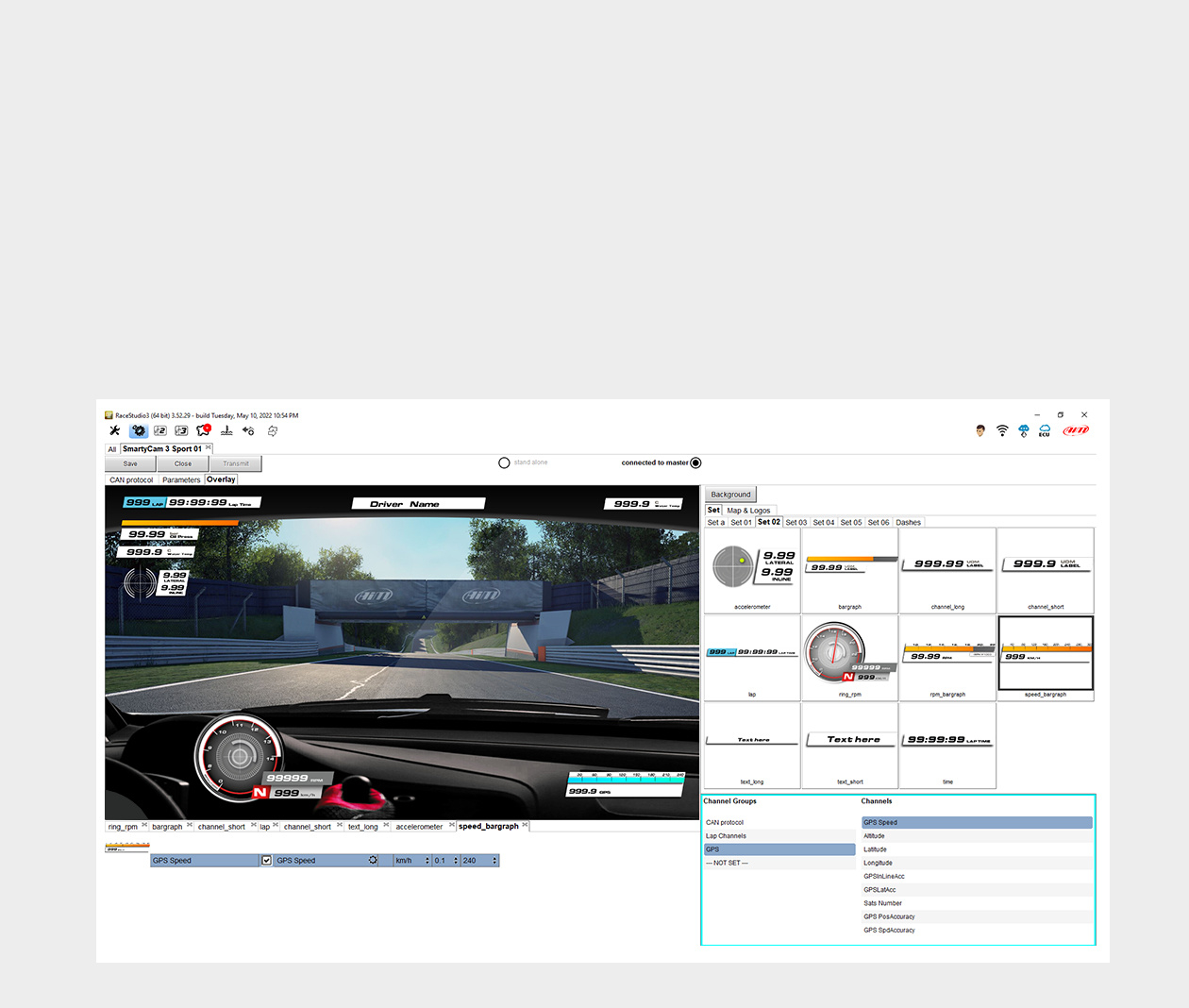Select the ring_rpm gauge thumbnail
Screen dimensions: 1189x1008
coord(849,658)
